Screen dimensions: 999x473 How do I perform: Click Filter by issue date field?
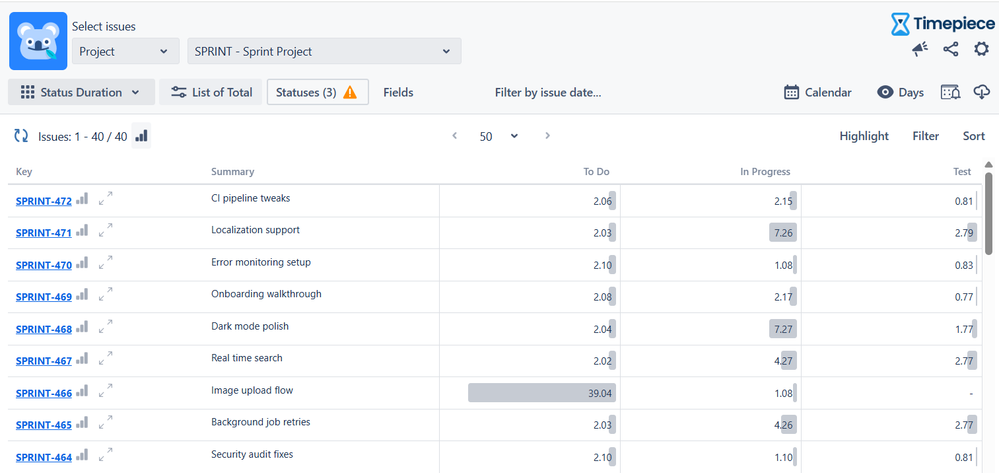pos(548,92)
